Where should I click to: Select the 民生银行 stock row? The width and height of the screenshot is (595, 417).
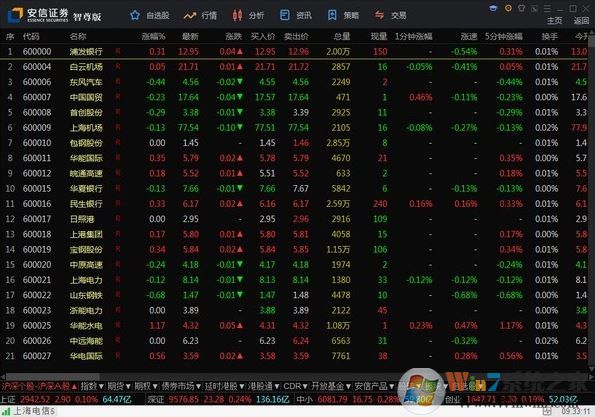coord(294,204)
